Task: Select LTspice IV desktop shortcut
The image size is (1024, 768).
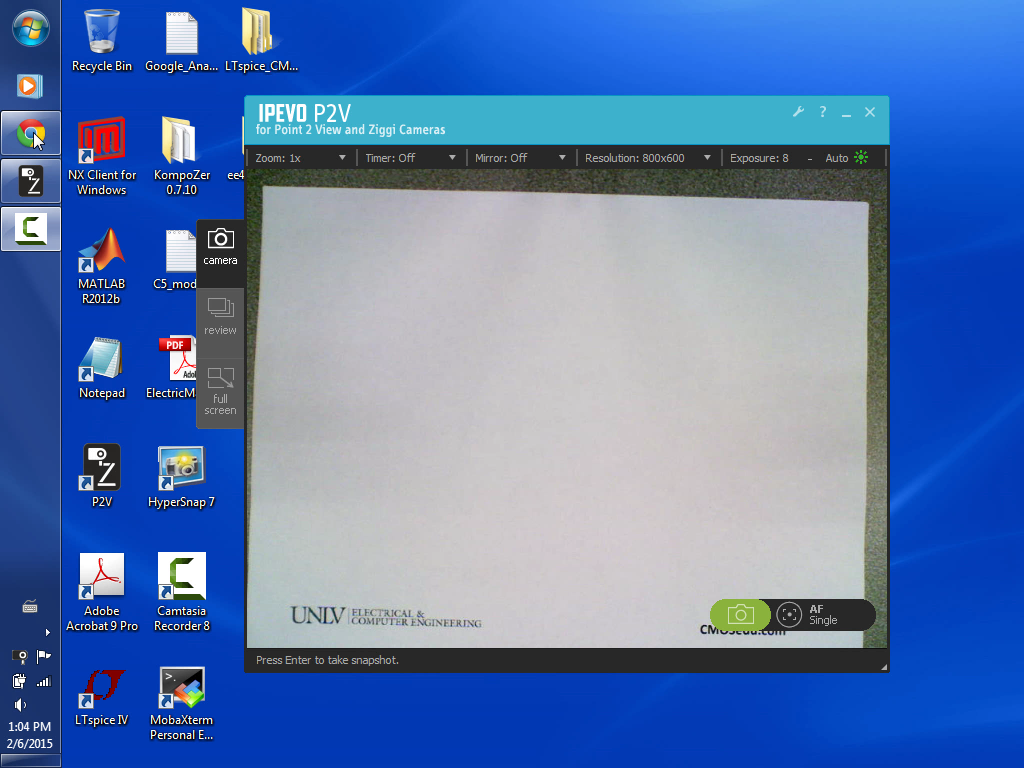Action: tap(101, 697)
